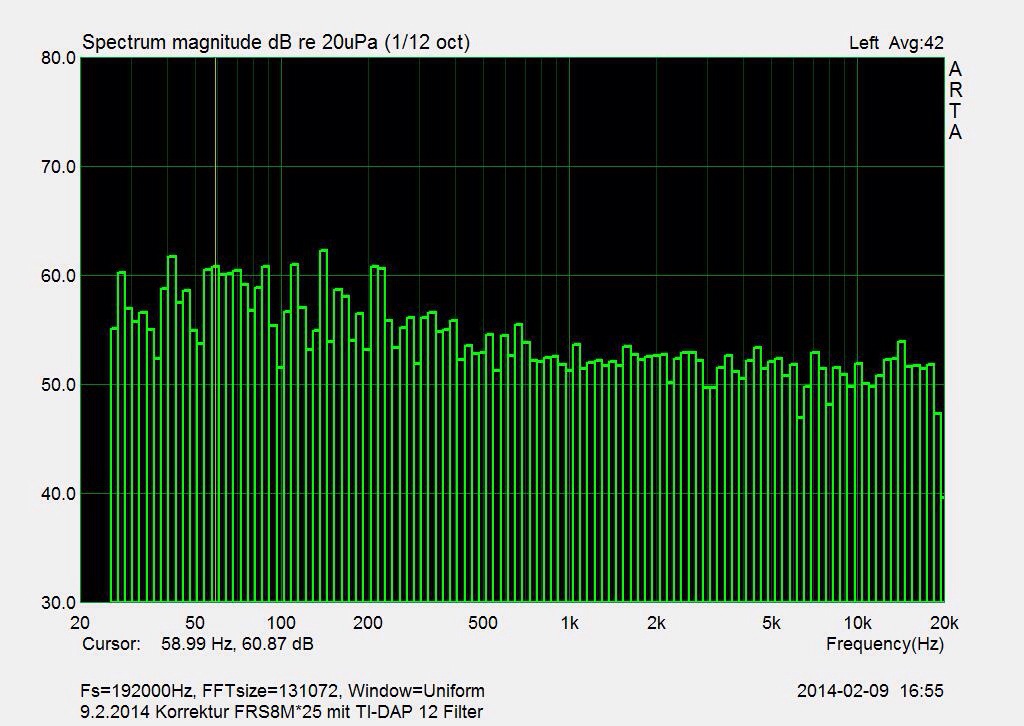Click the chart title 'Spectrum magnitude dB re 20uPa (1/12 oct)'
The width and height of the screenshot is (1024, 726).
276,42
